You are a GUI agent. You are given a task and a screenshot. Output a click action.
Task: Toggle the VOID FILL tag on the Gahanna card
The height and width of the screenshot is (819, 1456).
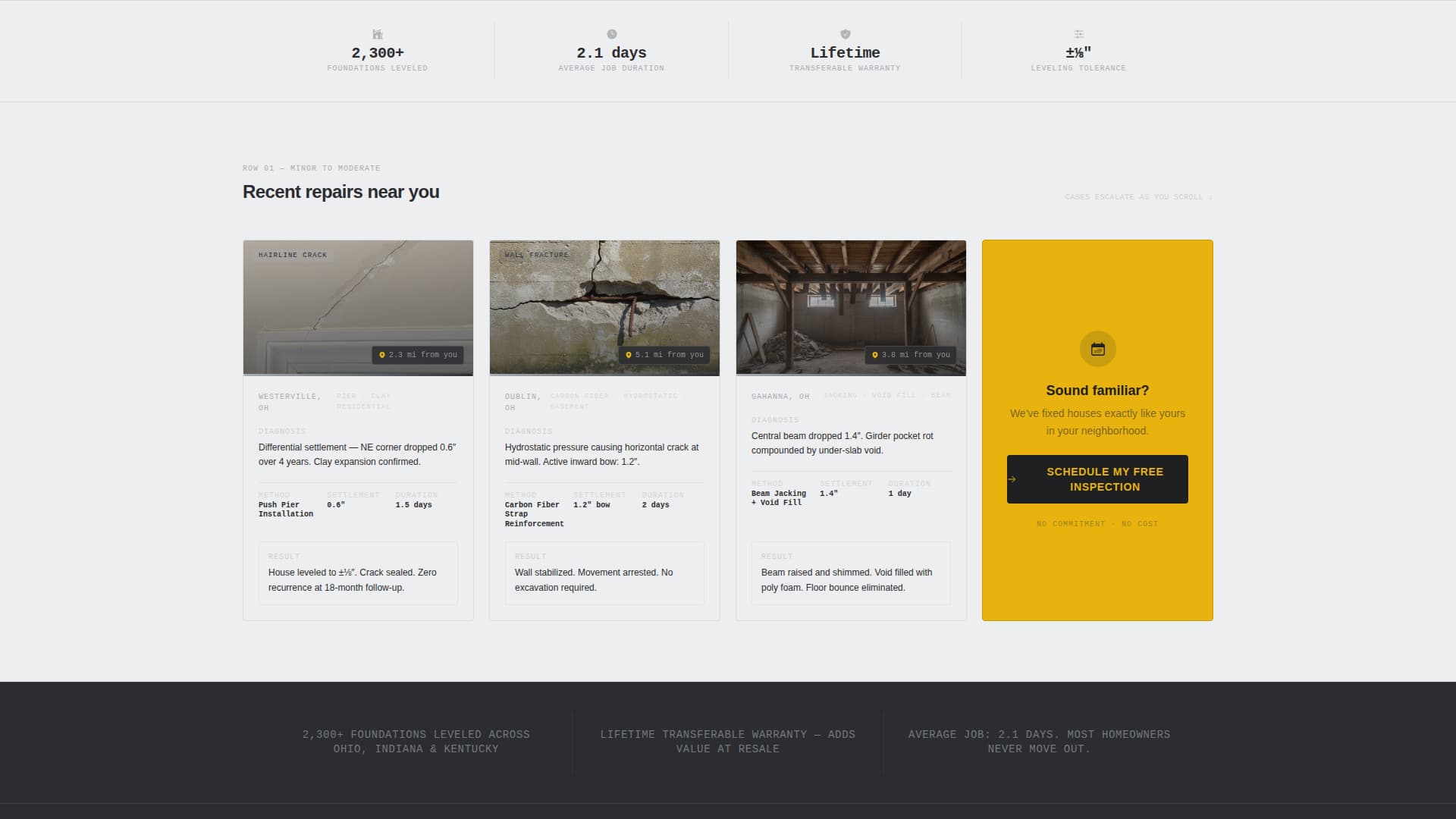pos(893,395)
